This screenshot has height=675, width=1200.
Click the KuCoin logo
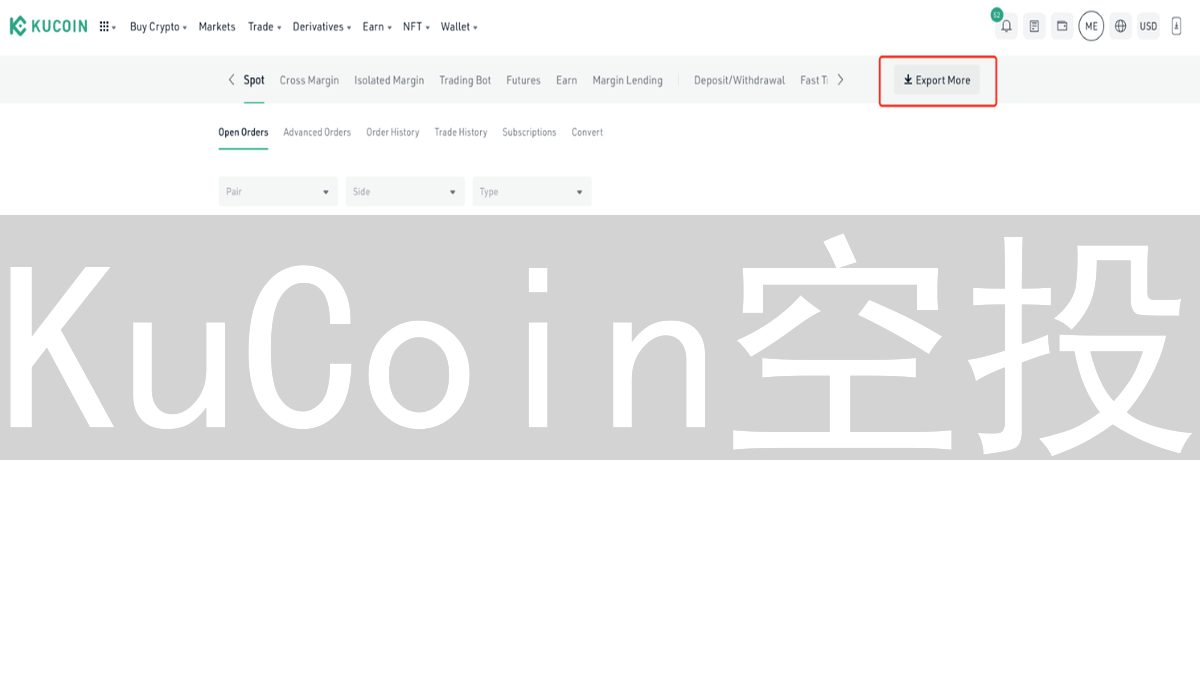point(48,26)
